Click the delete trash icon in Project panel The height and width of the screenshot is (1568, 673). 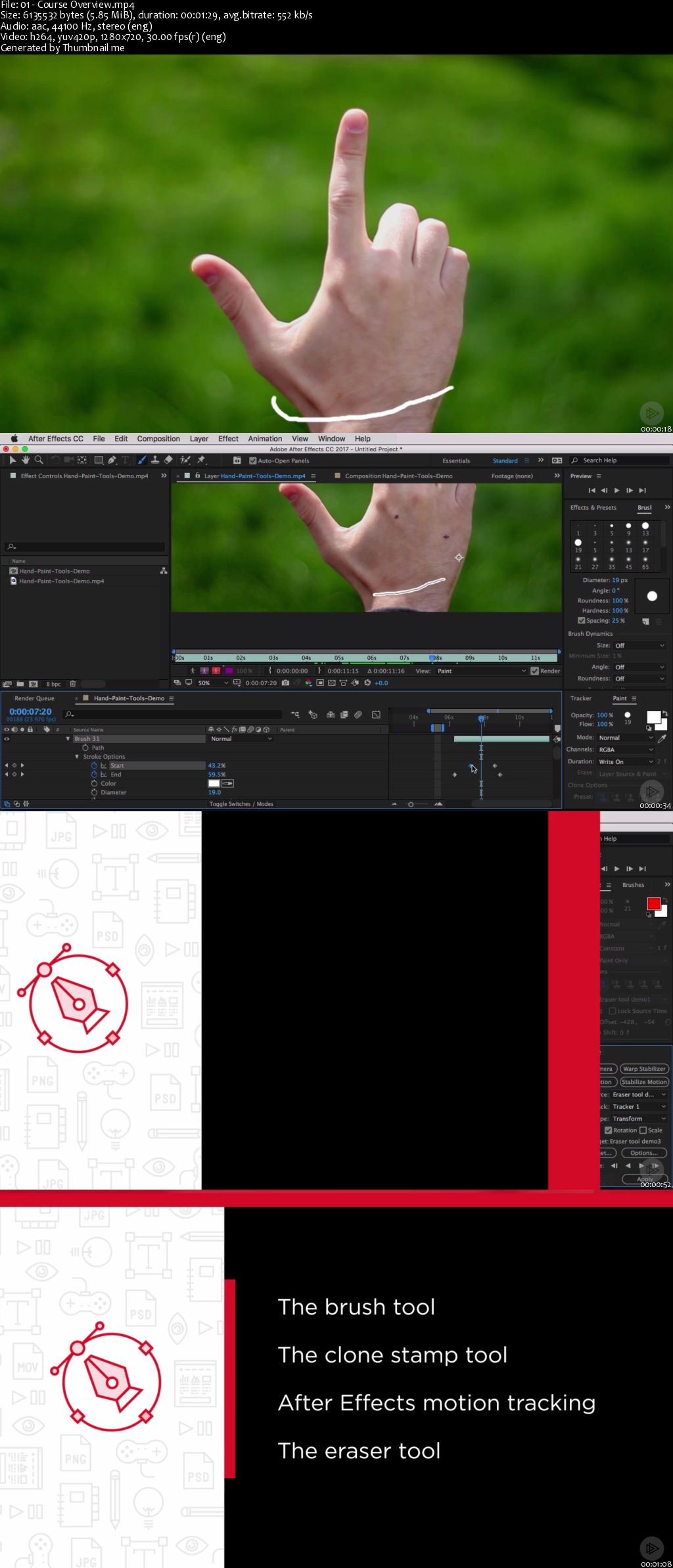point(73,684)
